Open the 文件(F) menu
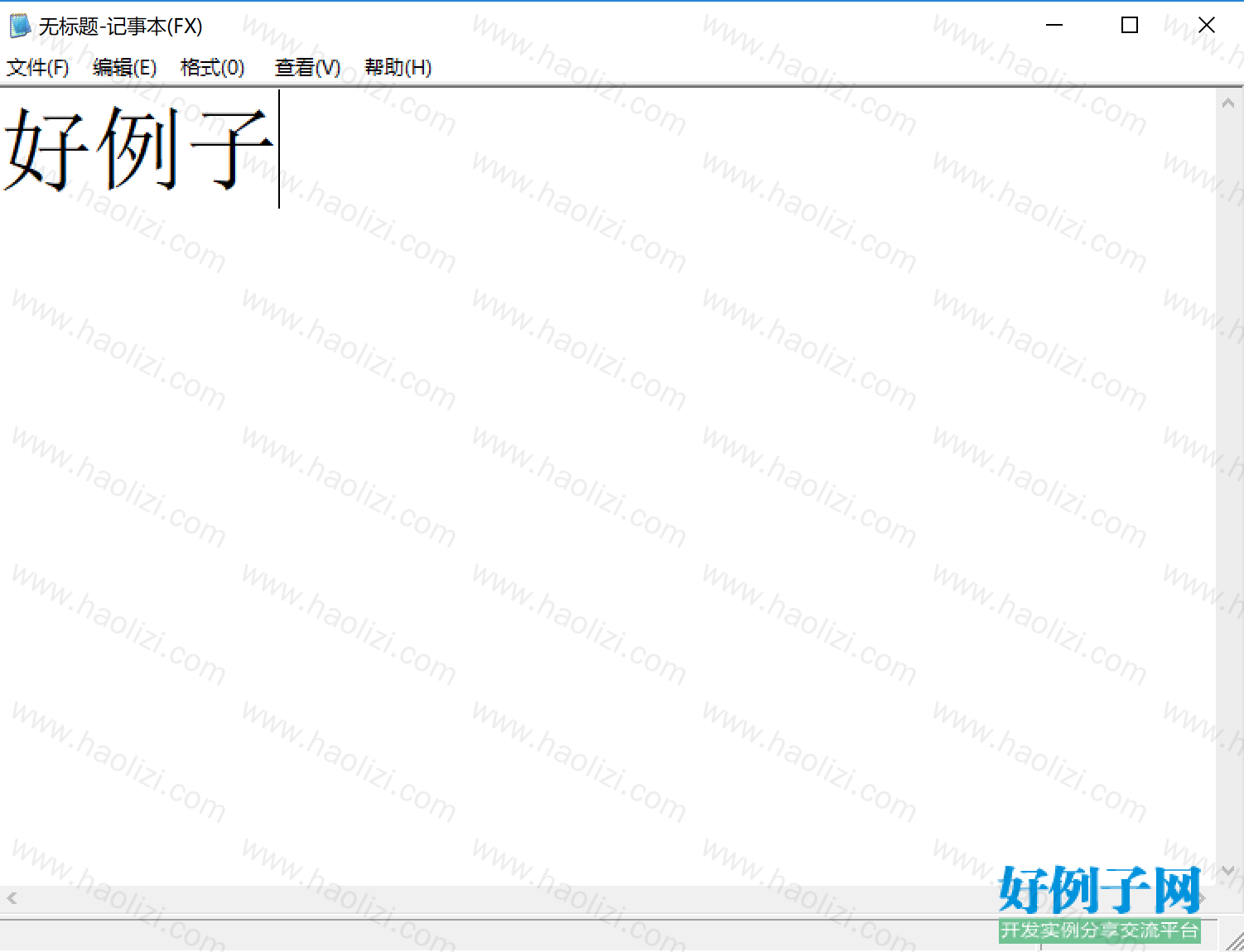Viewport: 1244px width, 952px height. 37,68
